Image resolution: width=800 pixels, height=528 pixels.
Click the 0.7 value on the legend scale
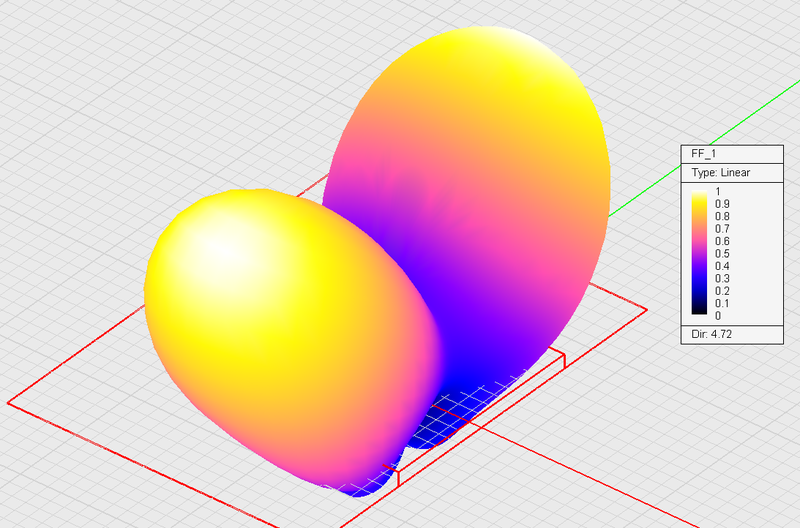pos(722,229)
